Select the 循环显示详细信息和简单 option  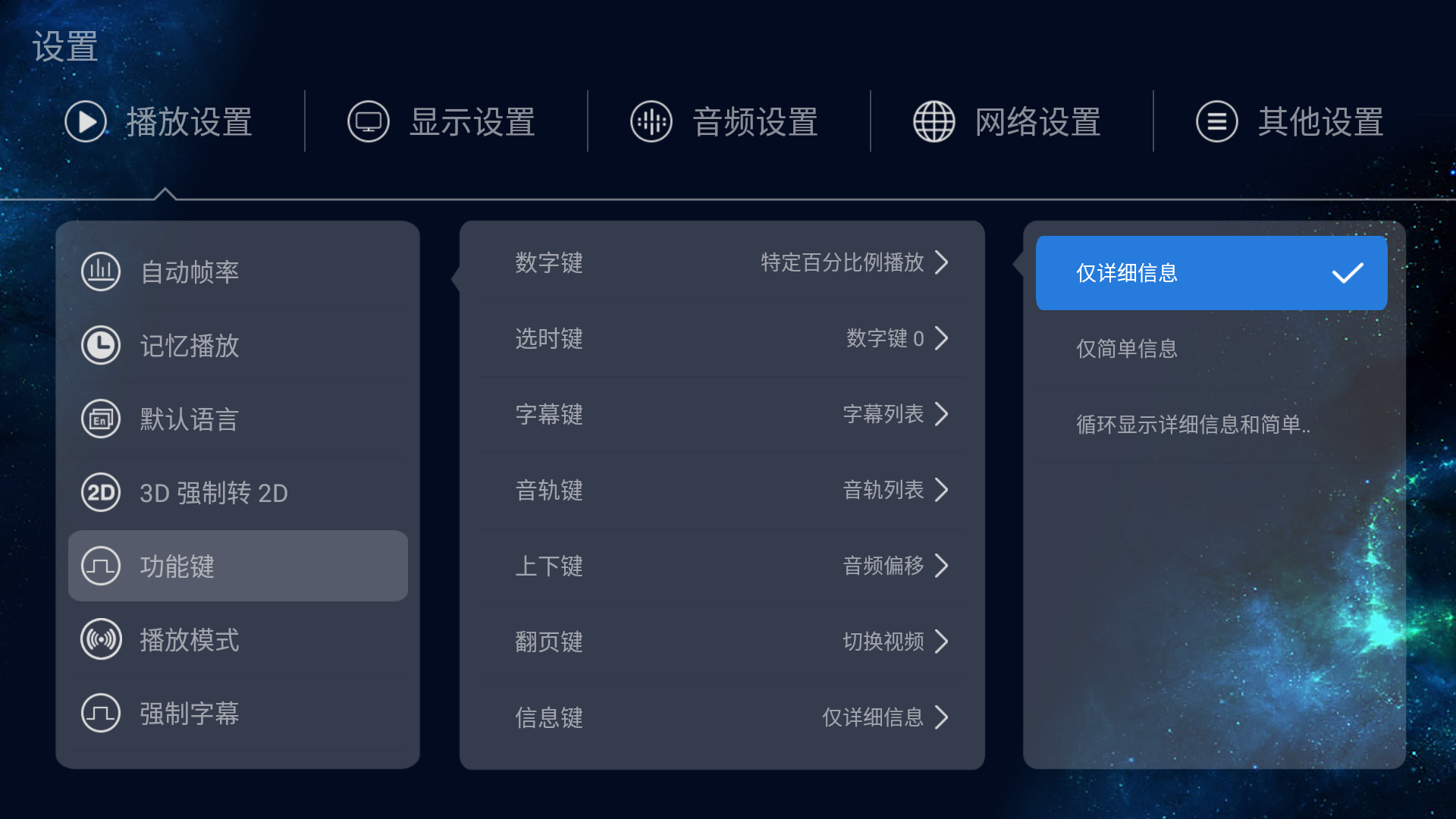tap(1211, 425)
